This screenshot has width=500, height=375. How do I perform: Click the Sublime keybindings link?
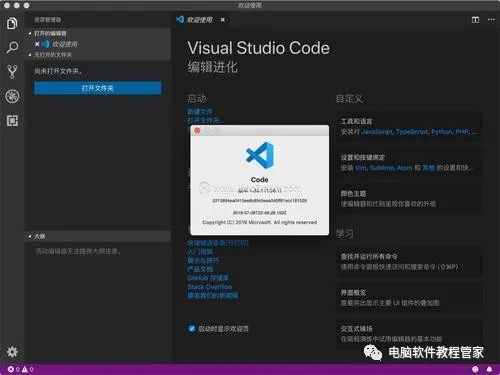pos(382,168)
